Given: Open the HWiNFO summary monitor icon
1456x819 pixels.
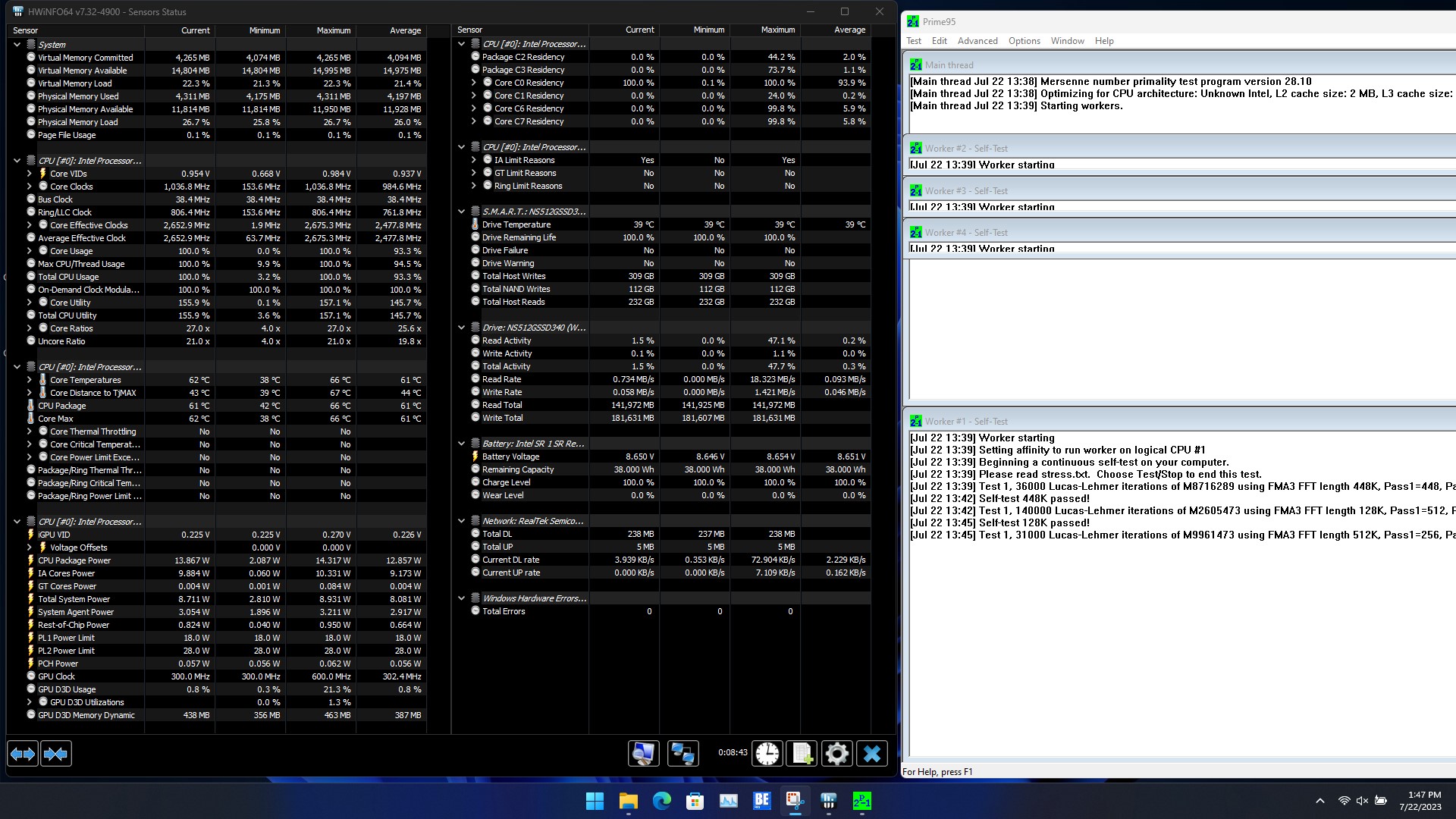Looking at the screenshot, I should (x=643, y=754).
